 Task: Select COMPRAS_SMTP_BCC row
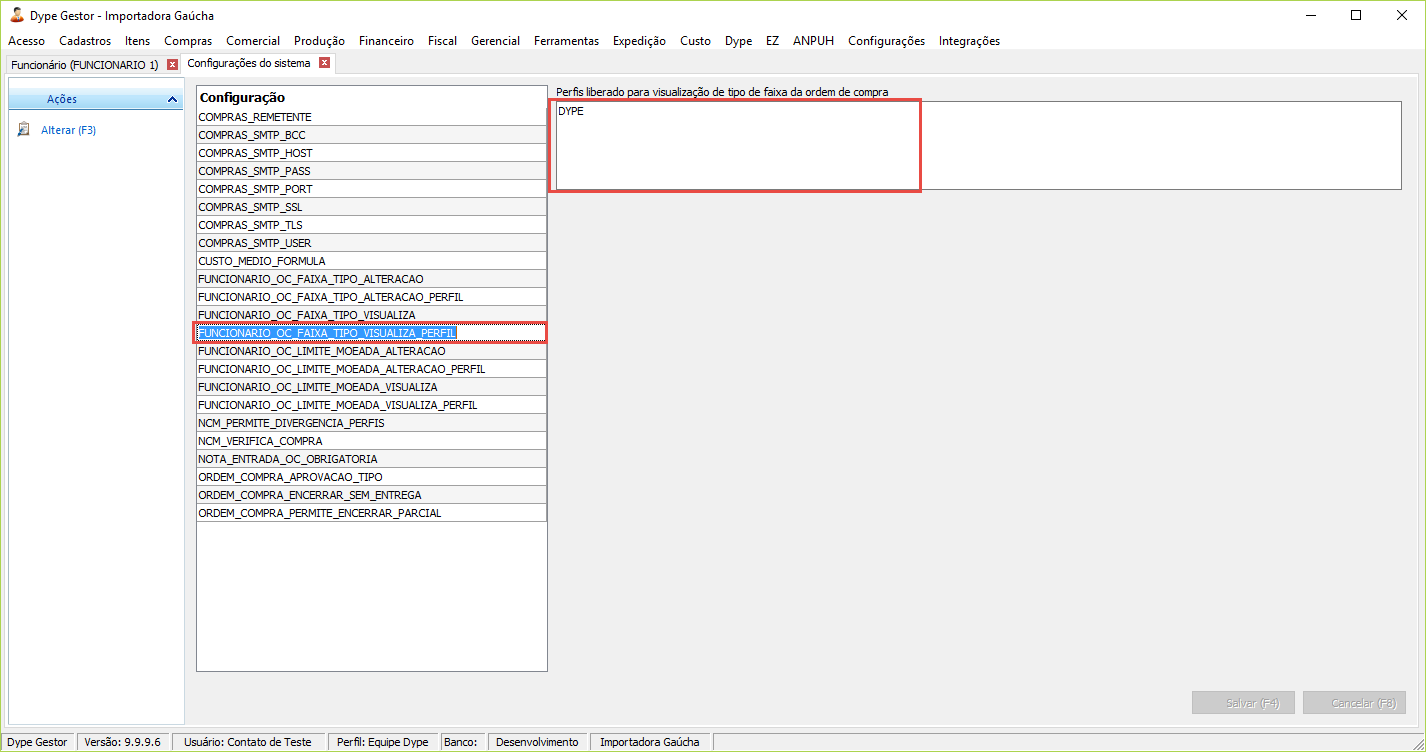tap(371, 135)
